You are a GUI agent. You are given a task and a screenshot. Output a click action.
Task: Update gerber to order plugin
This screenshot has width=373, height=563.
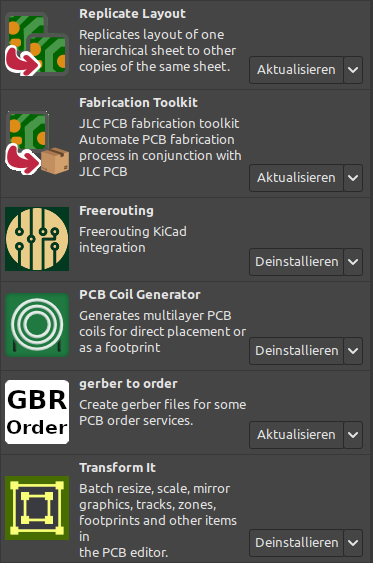tap(296, 435)
